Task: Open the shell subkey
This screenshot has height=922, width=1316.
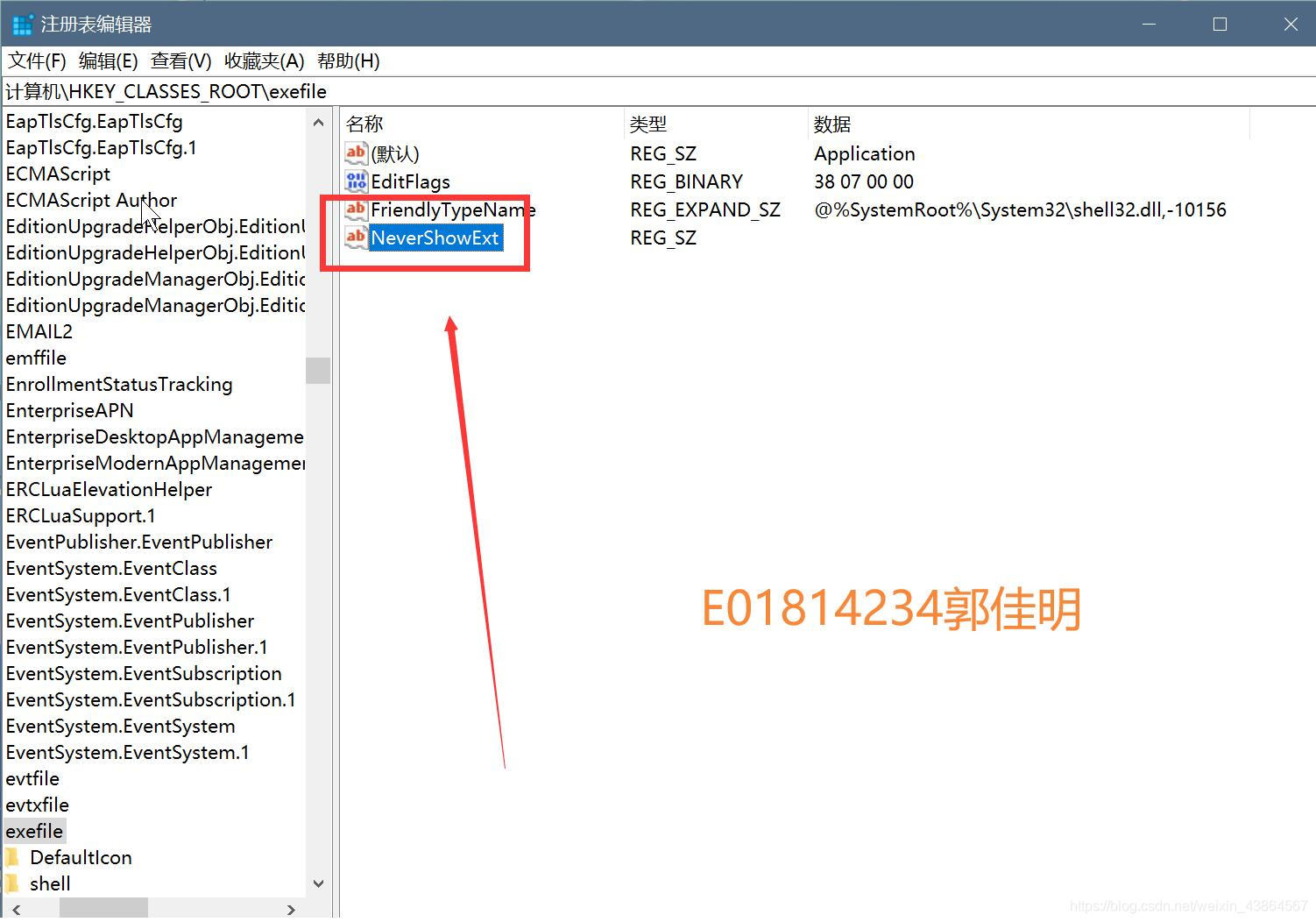Action: coord(50,883)
